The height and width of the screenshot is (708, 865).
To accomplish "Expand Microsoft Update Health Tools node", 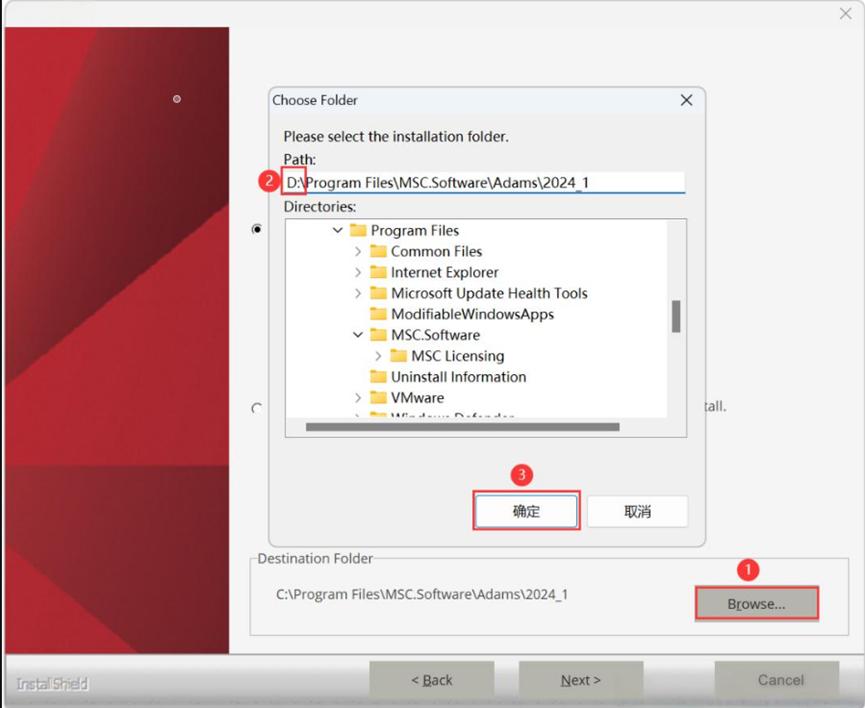I will 358,294.
